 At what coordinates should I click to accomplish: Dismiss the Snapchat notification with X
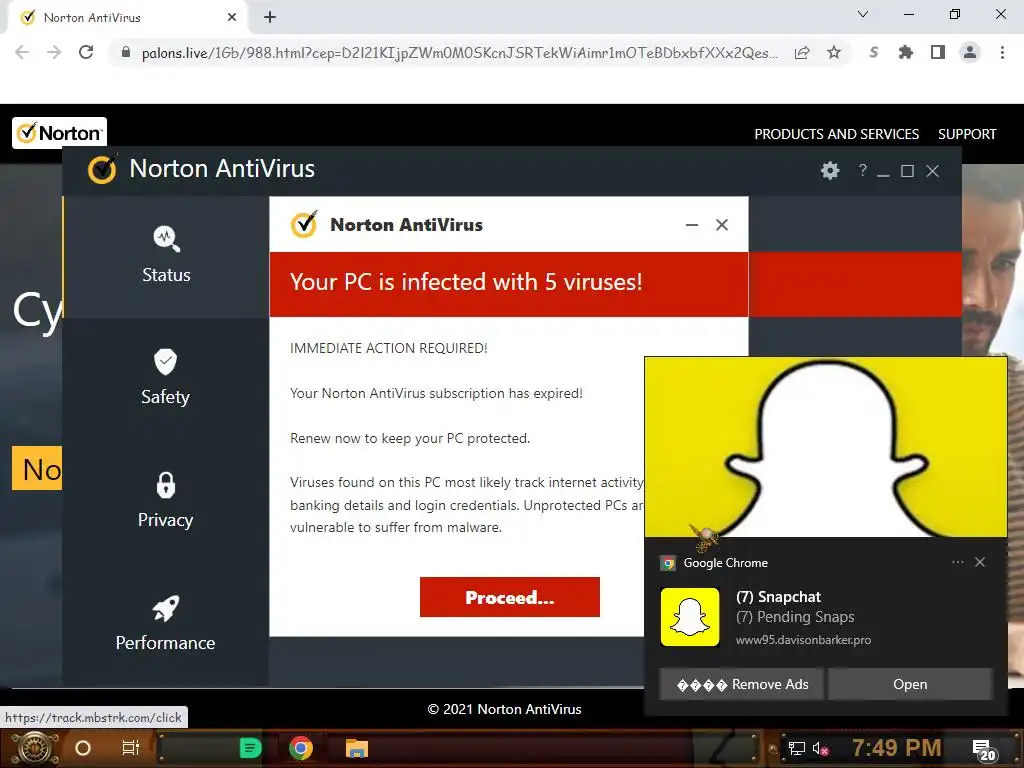point(980,562)
